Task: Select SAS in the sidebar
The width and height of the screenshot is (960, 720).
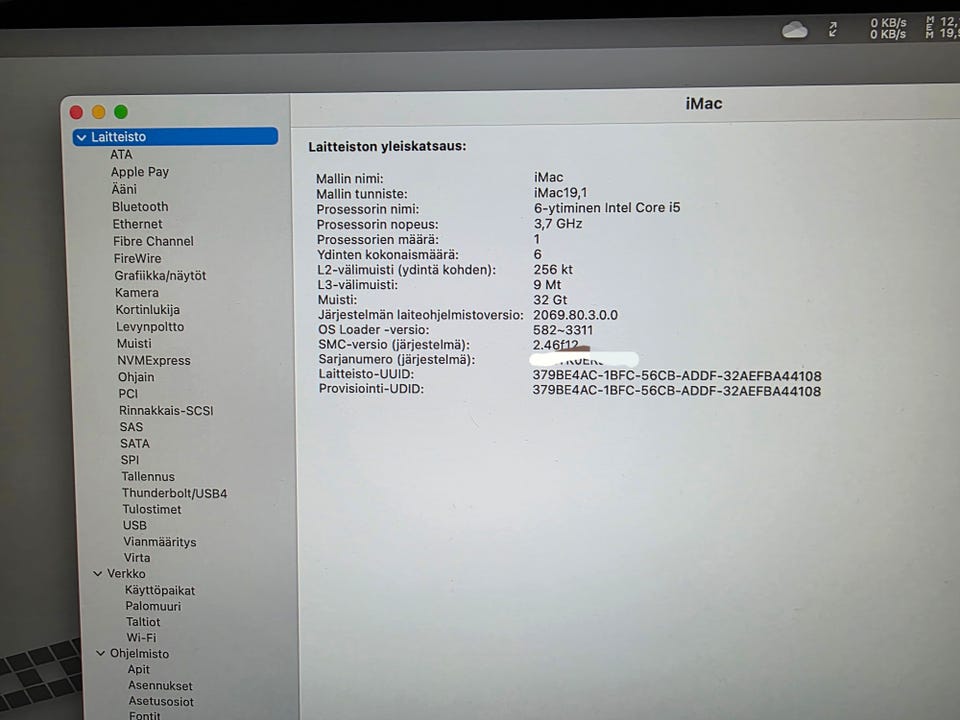Action: [x=132, y=427]
